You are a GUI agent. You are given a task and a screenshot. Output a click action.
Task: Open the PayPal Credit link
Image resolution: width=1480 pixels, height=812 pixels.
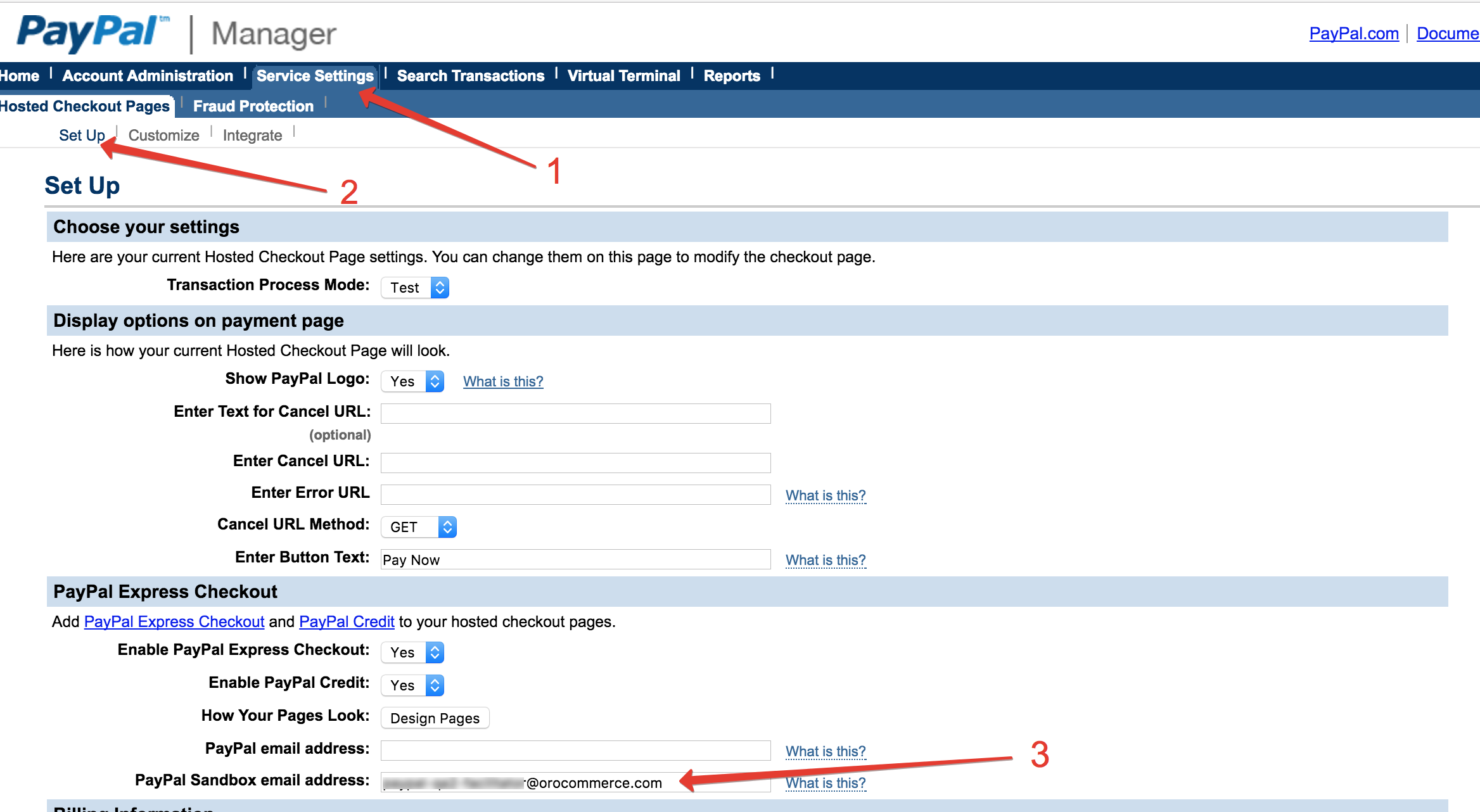[x=347, y=622]
